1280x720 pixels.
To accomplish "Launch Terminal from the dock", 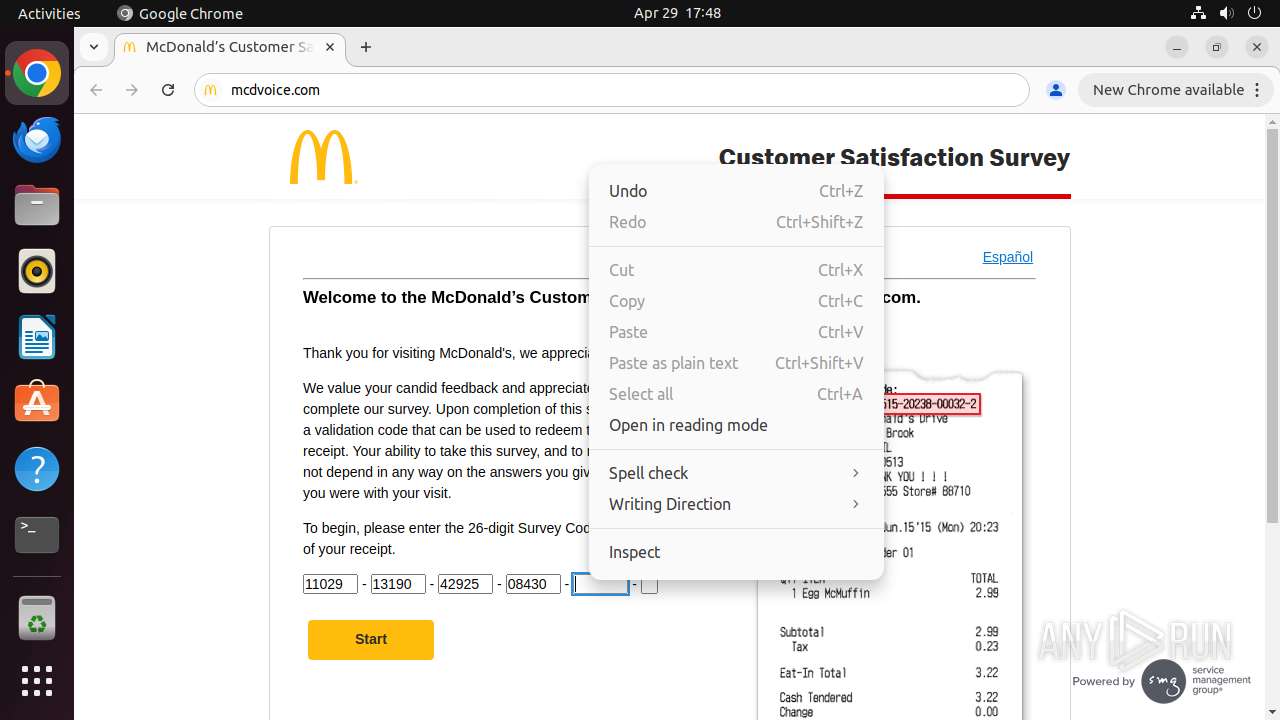I will 37,535.
